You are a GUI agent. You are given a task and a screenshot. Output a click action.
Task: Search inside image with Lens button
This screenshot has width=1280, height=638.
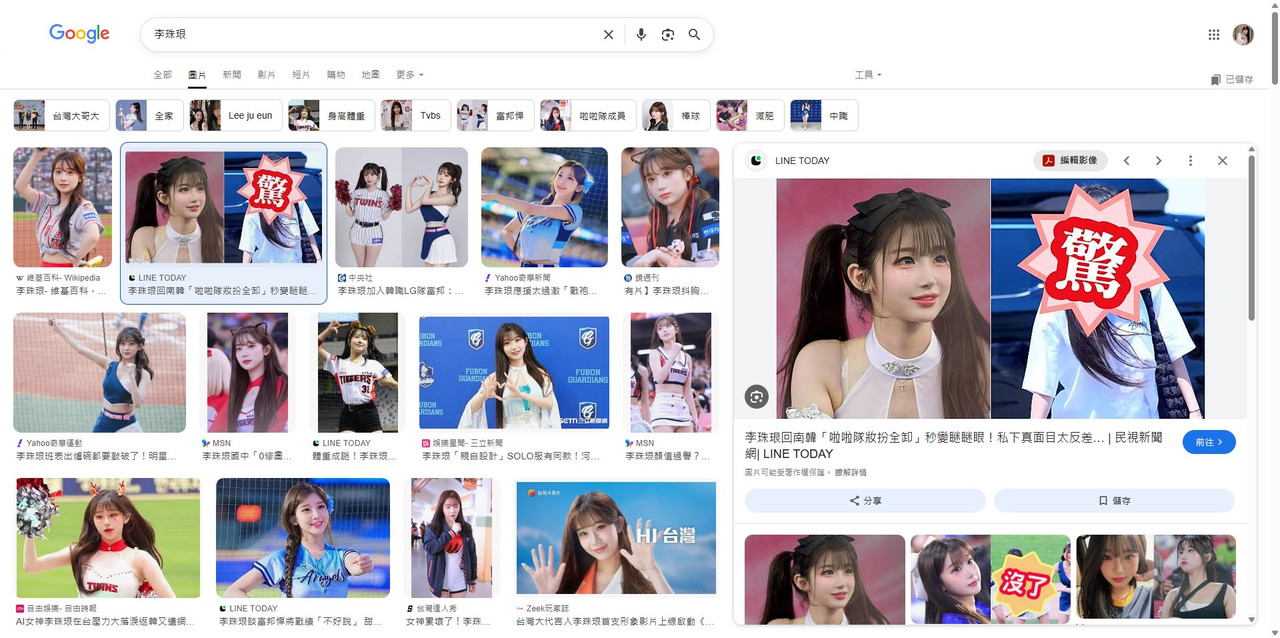coord(756,397)
